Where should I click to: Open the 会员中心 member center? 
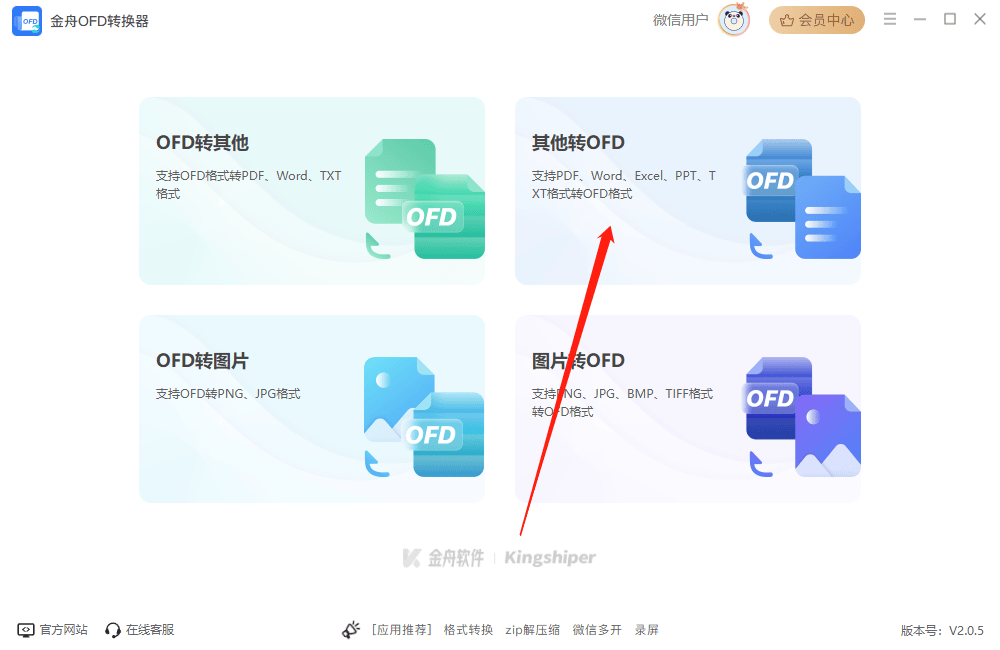[x=816, y=20]
